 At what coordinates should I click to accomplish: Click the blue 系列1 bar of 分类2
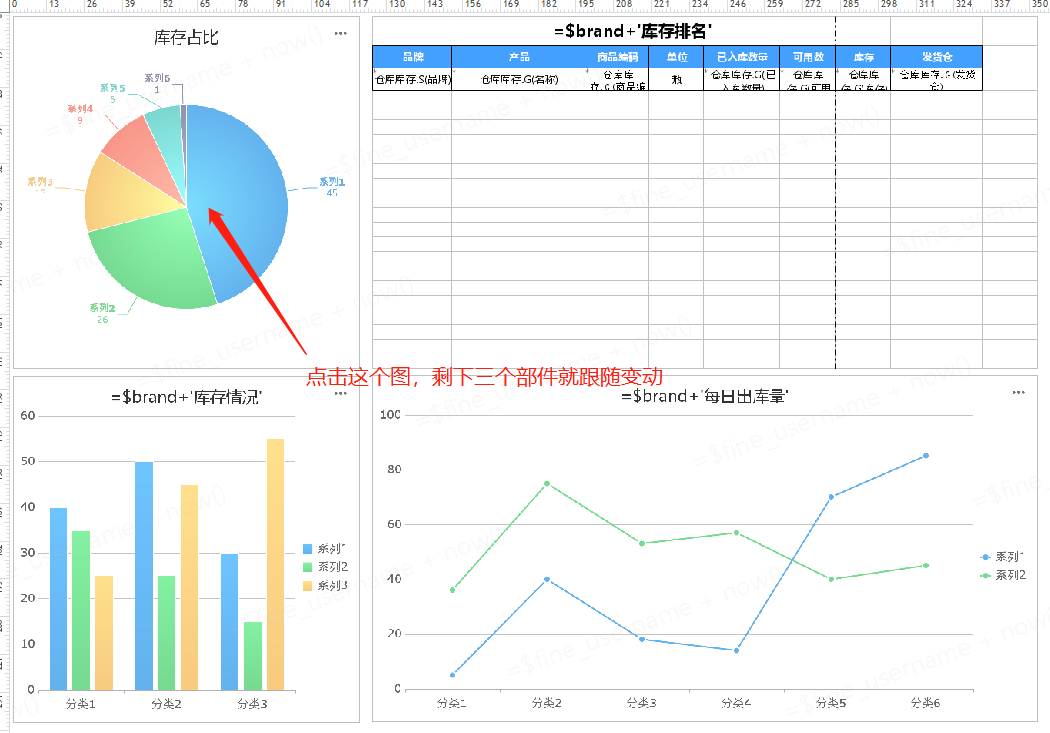point(144,576)
